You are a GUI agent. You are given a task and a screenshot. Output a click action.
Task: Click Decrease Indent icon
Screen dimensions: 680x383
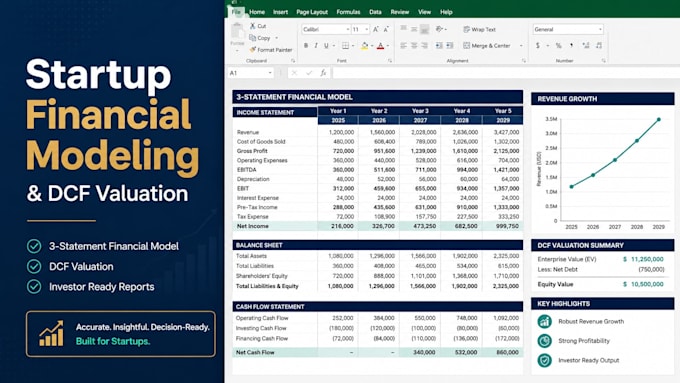(x=439, y=46)
